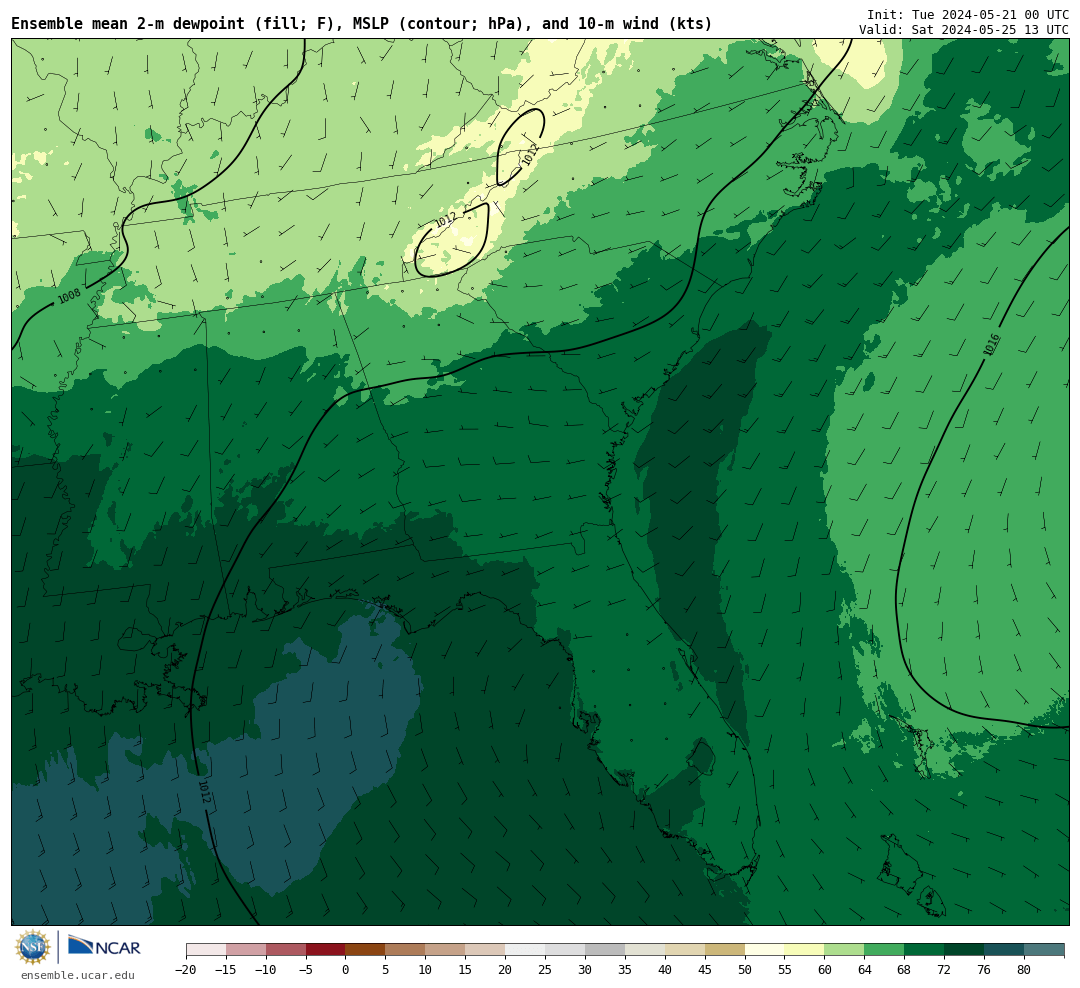Pick the above-80 gray-teal swatch

1045,950
